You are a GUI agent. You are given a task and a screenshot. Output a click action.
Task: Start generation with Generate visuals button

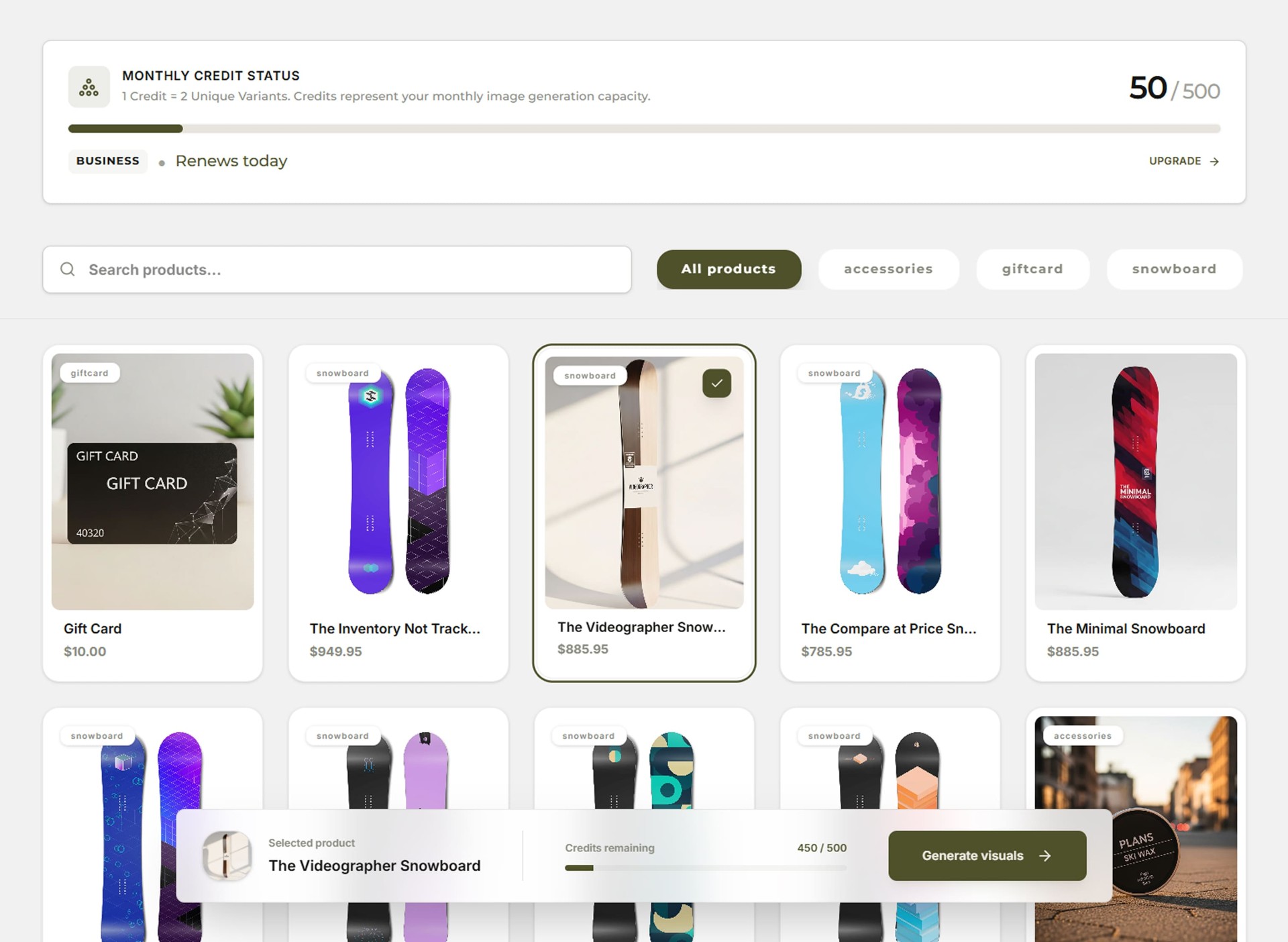[x=987, y=855]
